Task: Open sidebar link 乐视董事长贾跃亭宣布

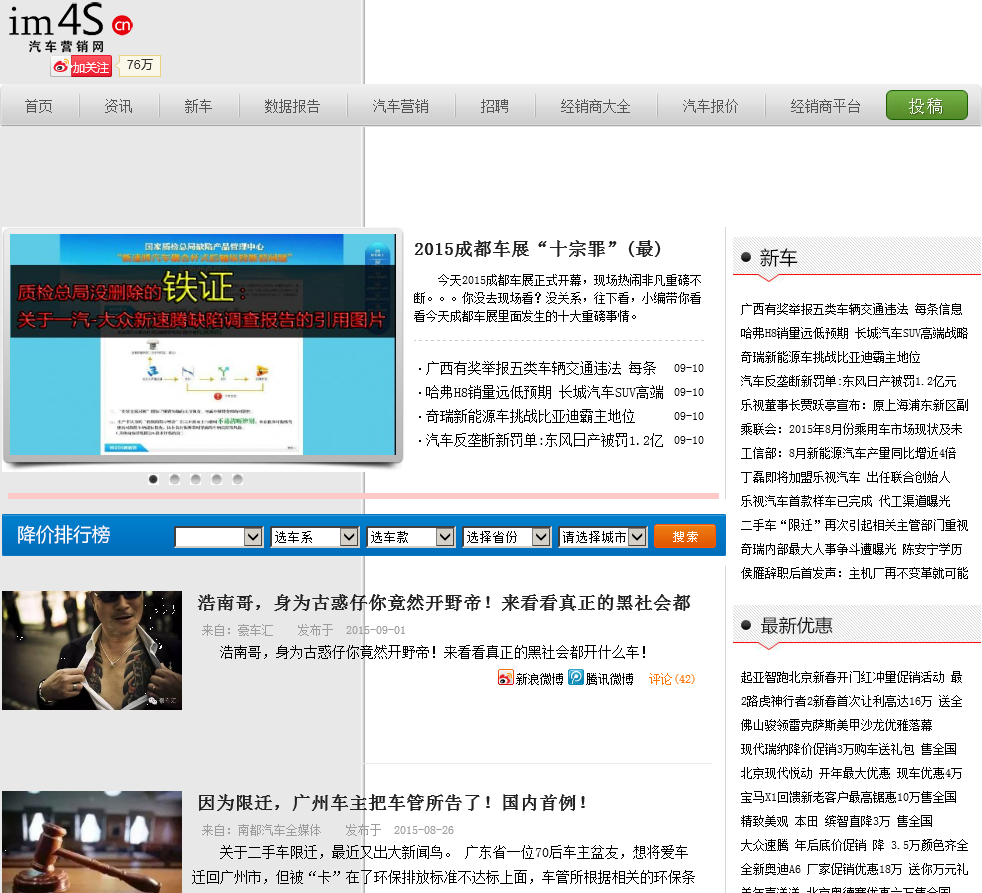Action: 854,405
